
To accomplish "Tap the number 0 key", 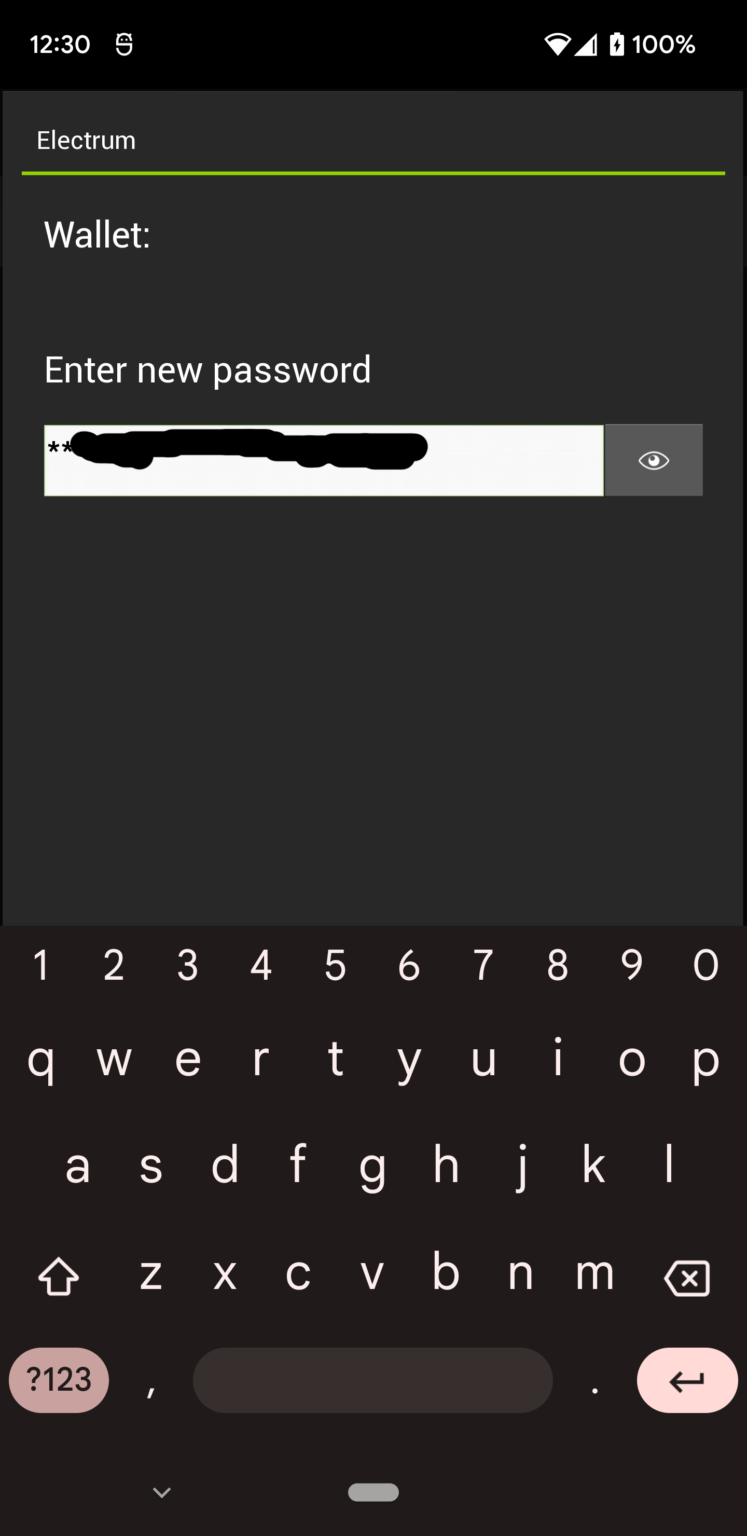I will (706, 965).
